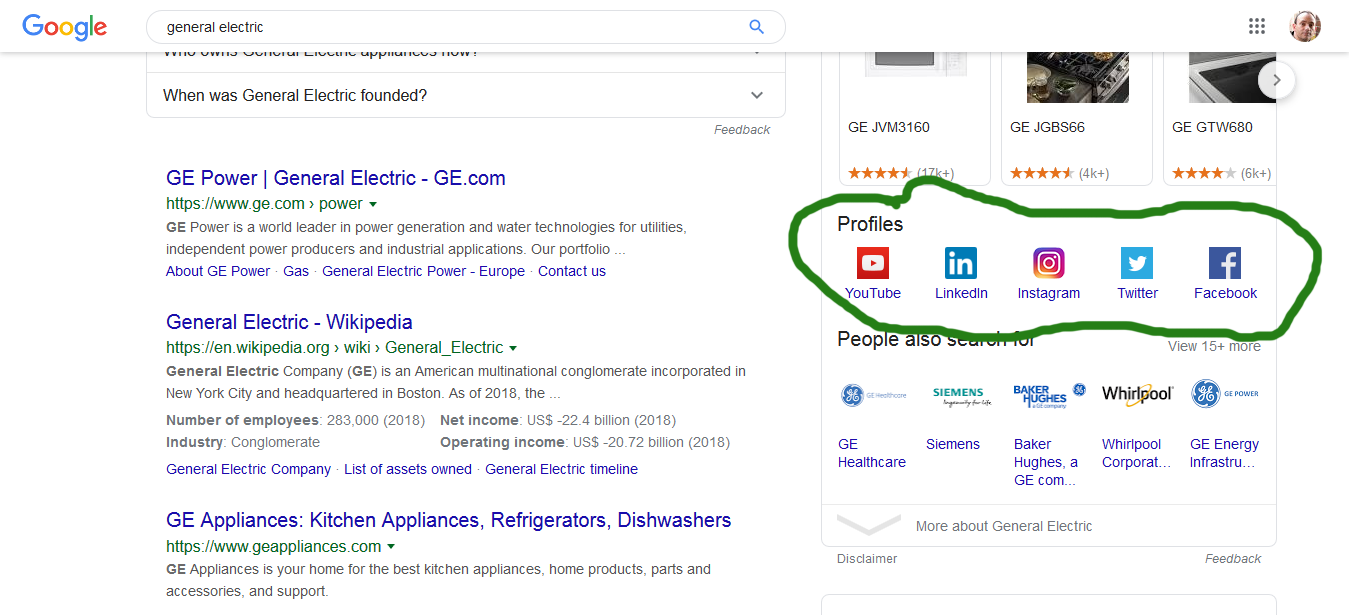The image size is (1349, 615).
Task: Click 'View 15+ more' link
Action: pos(1213,346)
